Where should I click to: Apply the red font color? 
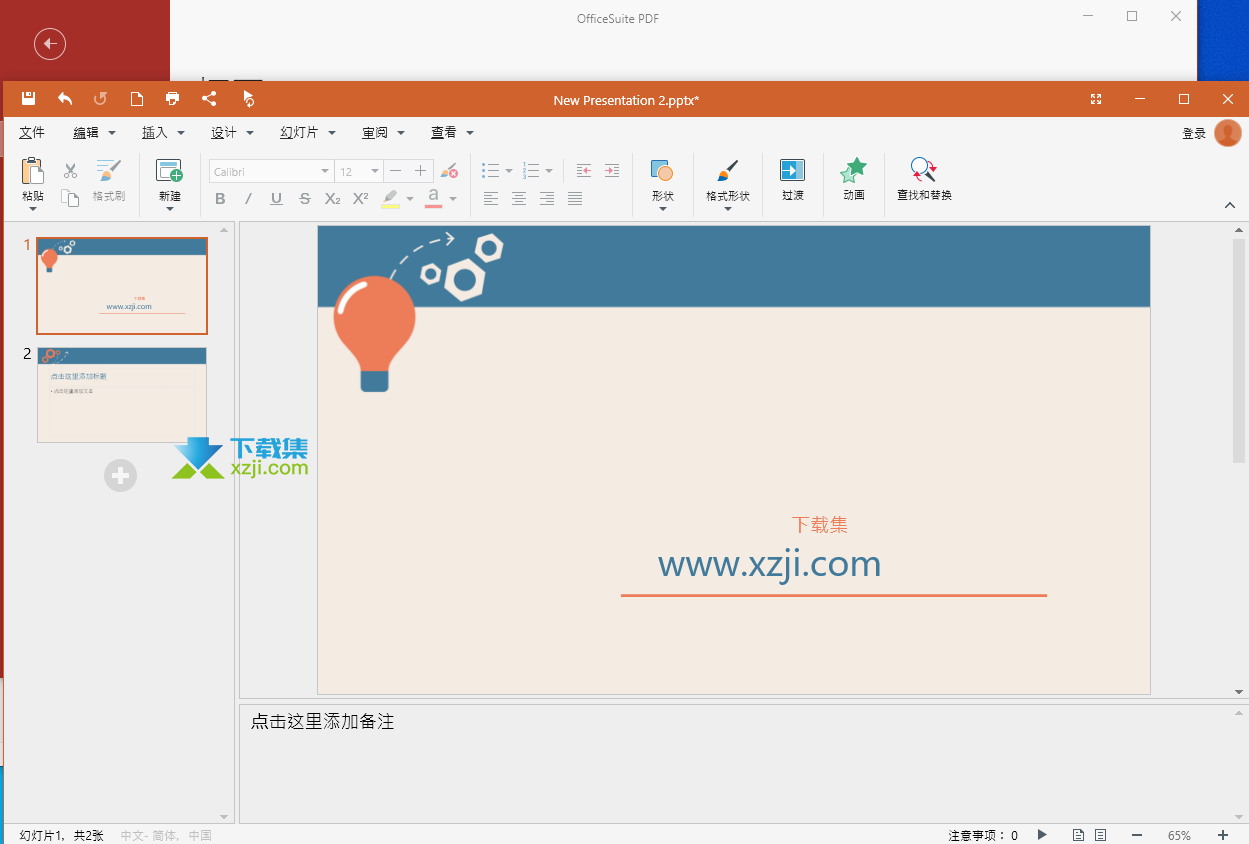[x=433, y=198]
